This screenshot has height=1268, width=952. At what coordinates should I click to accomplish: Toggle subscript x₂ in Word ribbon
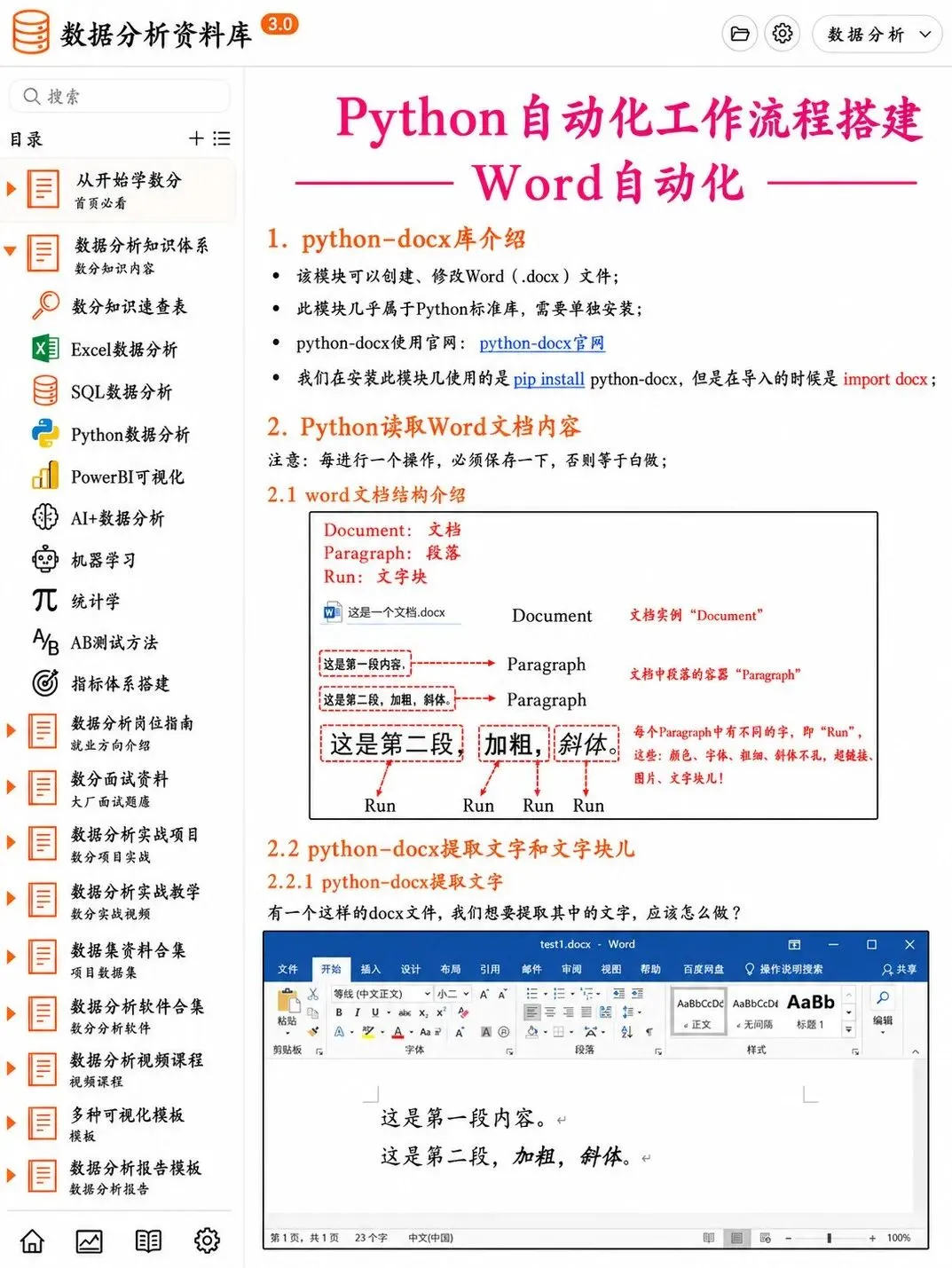pos(423,1012)
